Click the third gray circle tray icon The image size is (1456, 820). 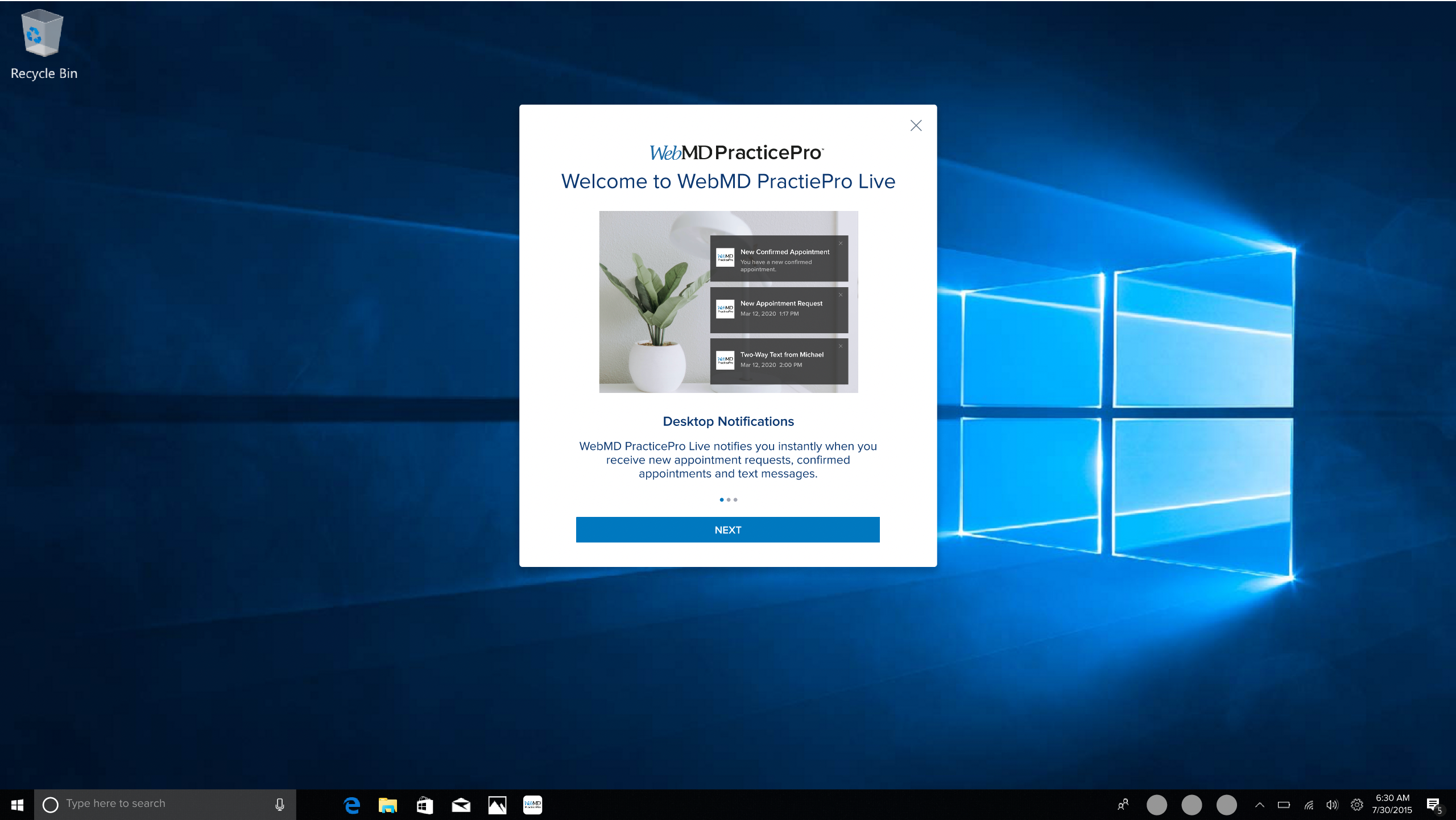(1227, 805)
